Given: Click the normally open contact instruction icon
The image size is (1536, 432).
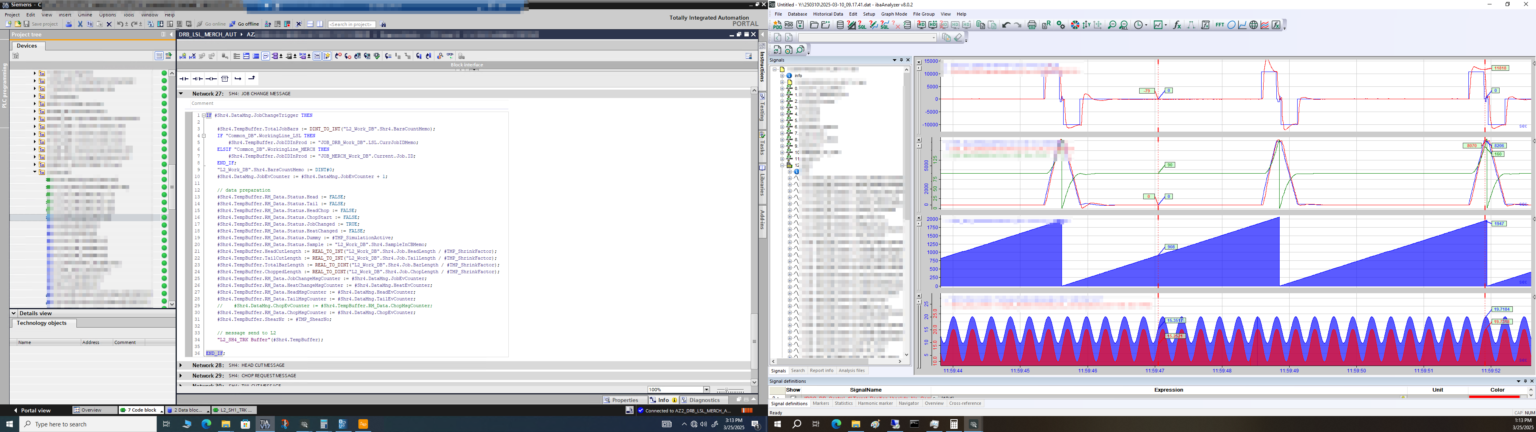Looking at the screenshot, I should pos(184,78).
